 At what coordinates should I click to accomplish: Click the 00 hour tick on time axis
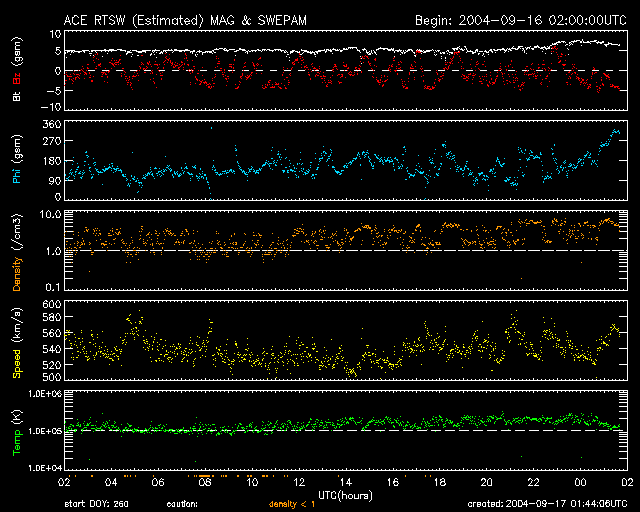click(x=580, y=481)
